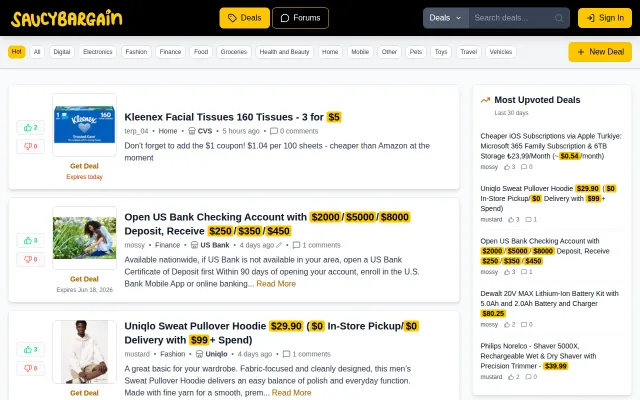Image resolution: width=640 pixels, height=400 pixels.
Task: Open the Kleenex deal's 0 comments link
Action: (x=294, y=131)
